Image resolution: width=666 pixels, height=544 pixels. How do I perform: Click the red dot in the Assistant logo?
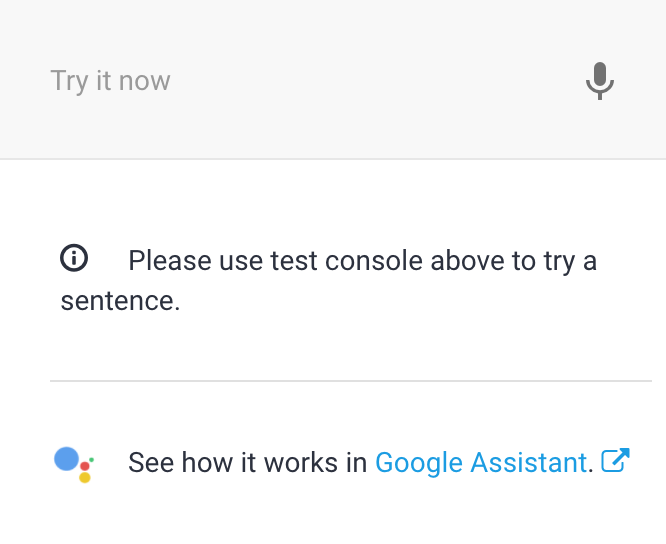click(x=85, y=466)
